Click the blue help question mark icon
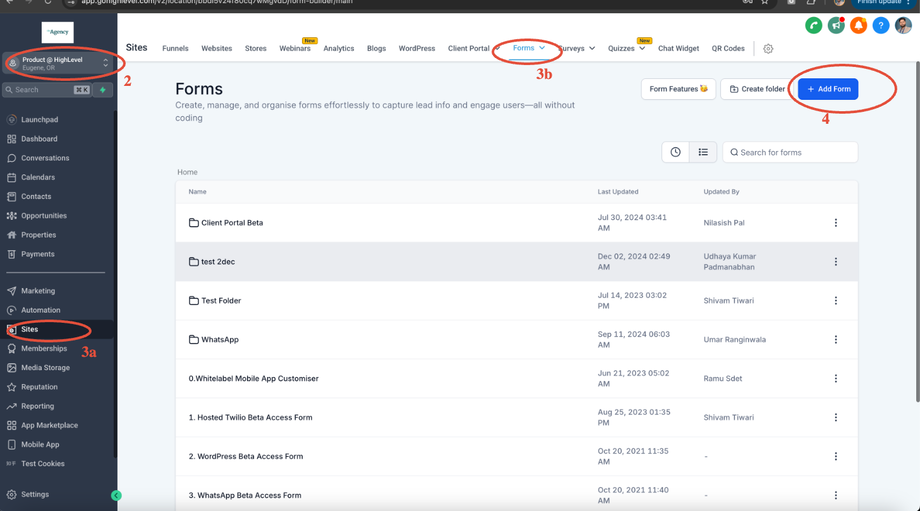Image resolution: width=920 pixels, height=511 pixels. point(880,26)
